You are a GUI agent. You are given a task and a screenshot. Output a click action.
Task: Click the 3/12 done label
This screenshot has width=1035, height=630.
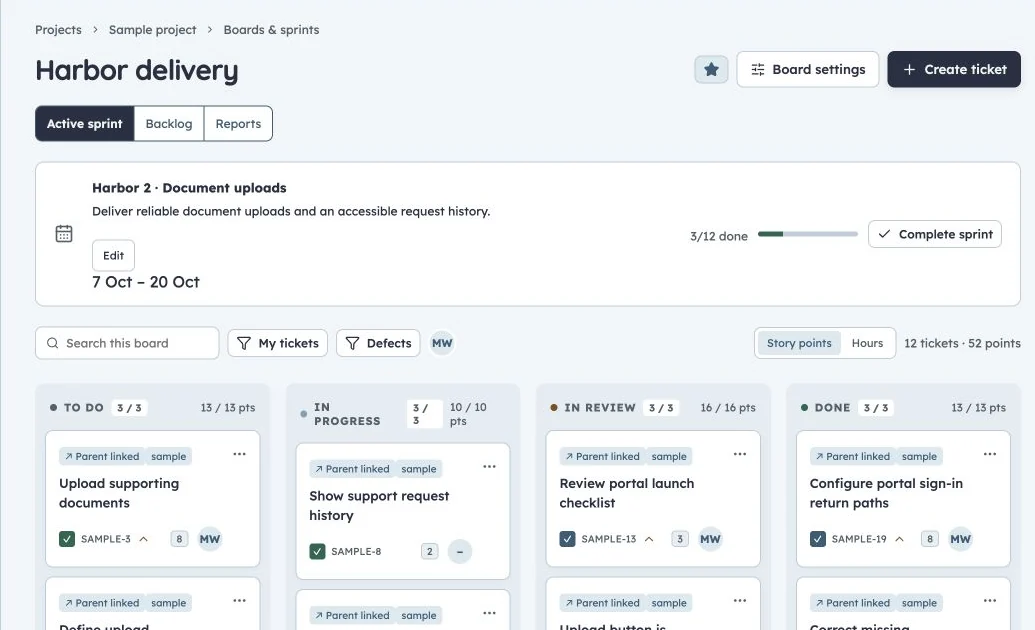719,236
